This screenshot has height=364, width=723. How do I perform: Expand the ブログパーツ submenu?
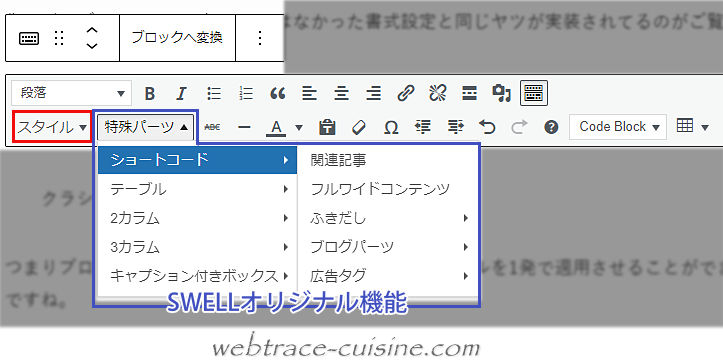pyautogui.click(x=388, y=247)
